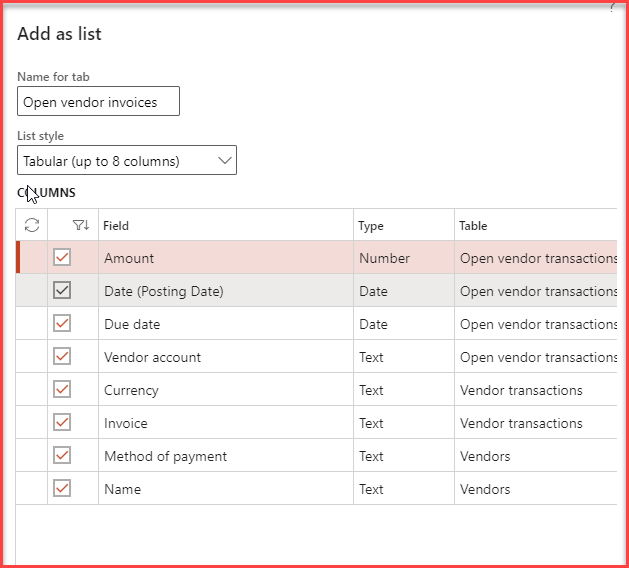Screen dimensions: 629x568
Task: Toggle the Date (Posting Date) checkbox
Action: (x=62, y=290)
